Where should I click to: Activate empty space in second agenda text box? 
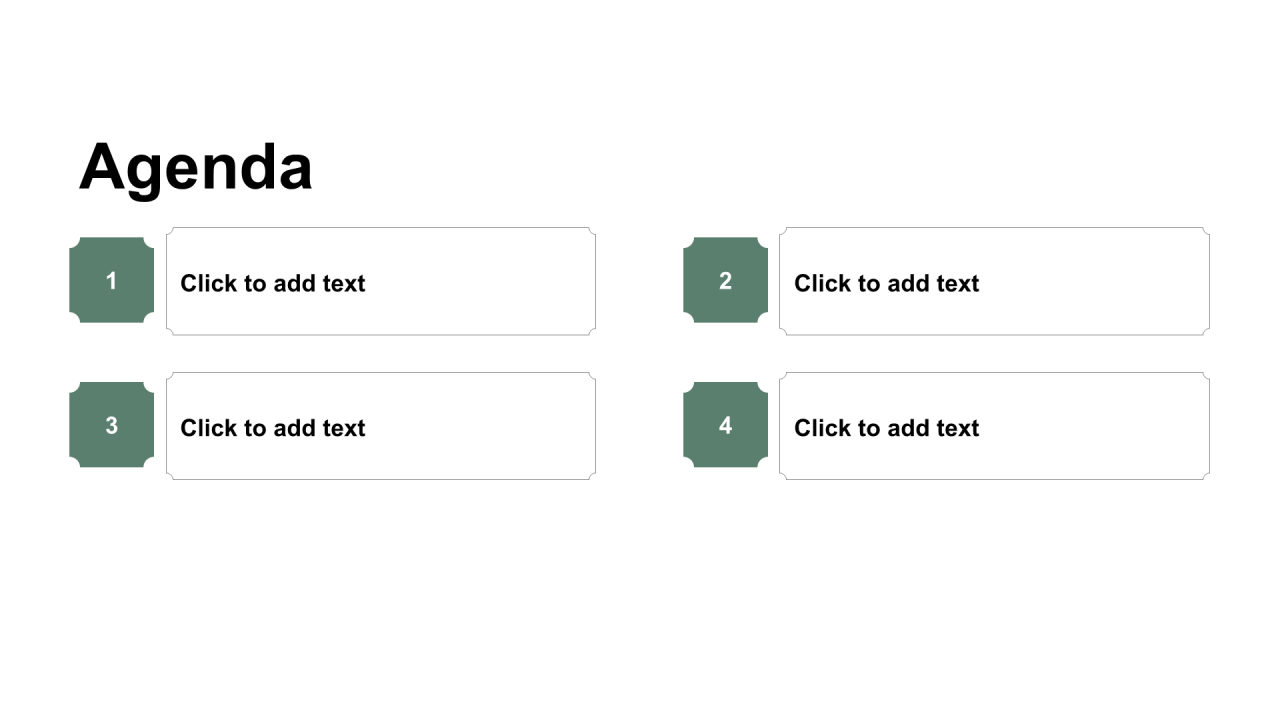(x=1094, y=282)
